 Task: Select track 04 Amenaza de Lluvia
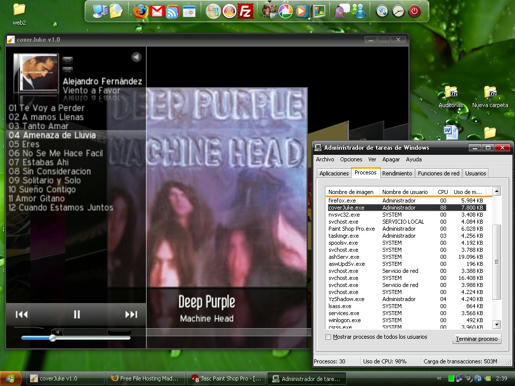click(52, 135)
